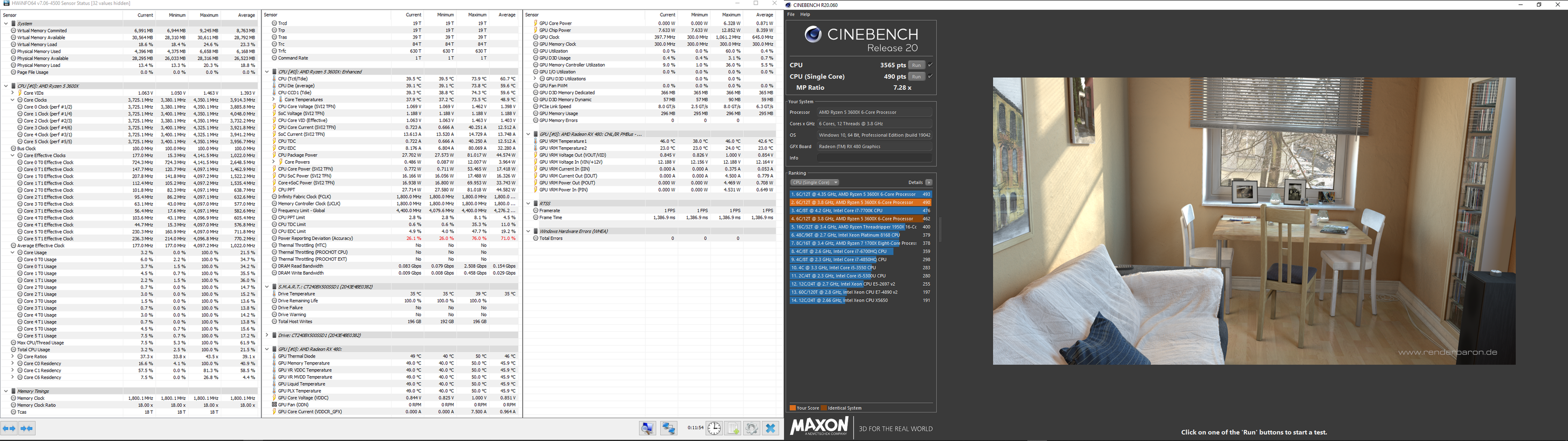Image resolution: width=1568 pixels, height=441 pixels.
Task: Click HWiNFO expand columns arrows icon
Action: click(9, 428)
